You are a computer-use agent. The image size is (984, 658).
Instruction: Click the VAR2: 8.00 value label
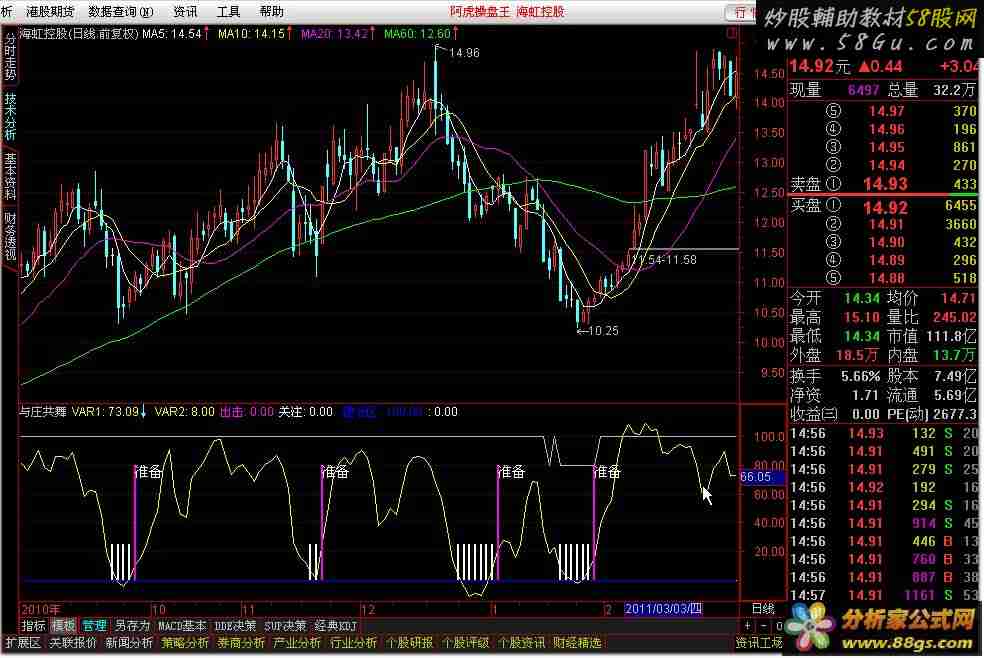(184, 412)
